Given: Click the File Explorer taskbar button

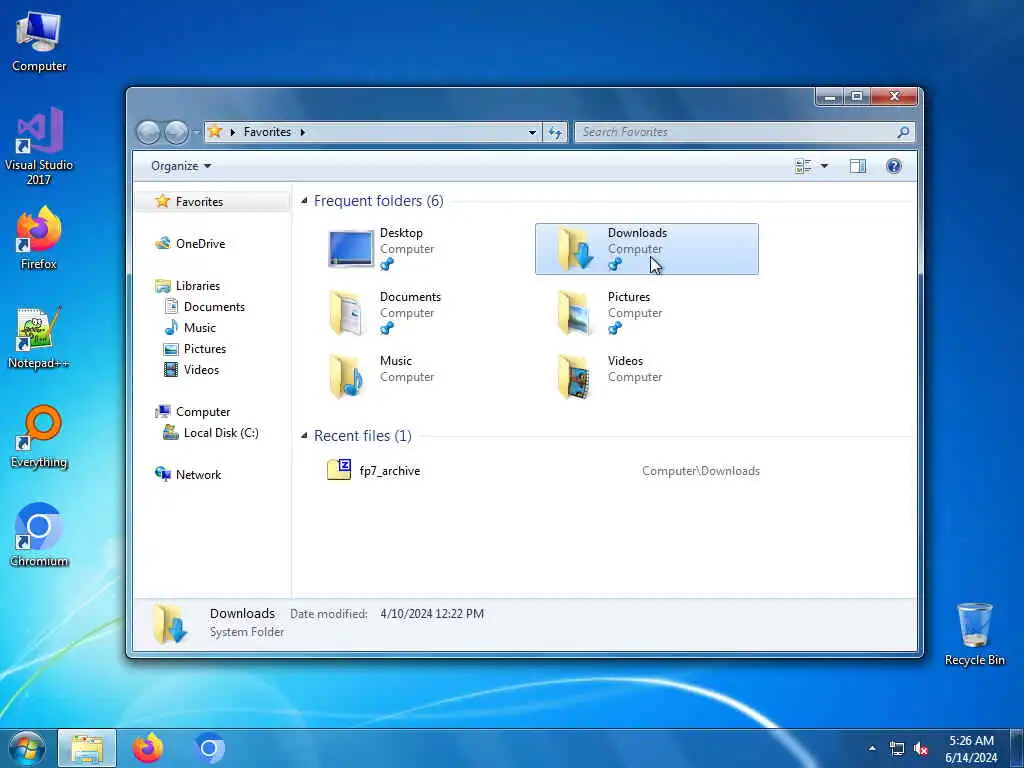Looking at the screenshot, I should click(x=87, y=748).
